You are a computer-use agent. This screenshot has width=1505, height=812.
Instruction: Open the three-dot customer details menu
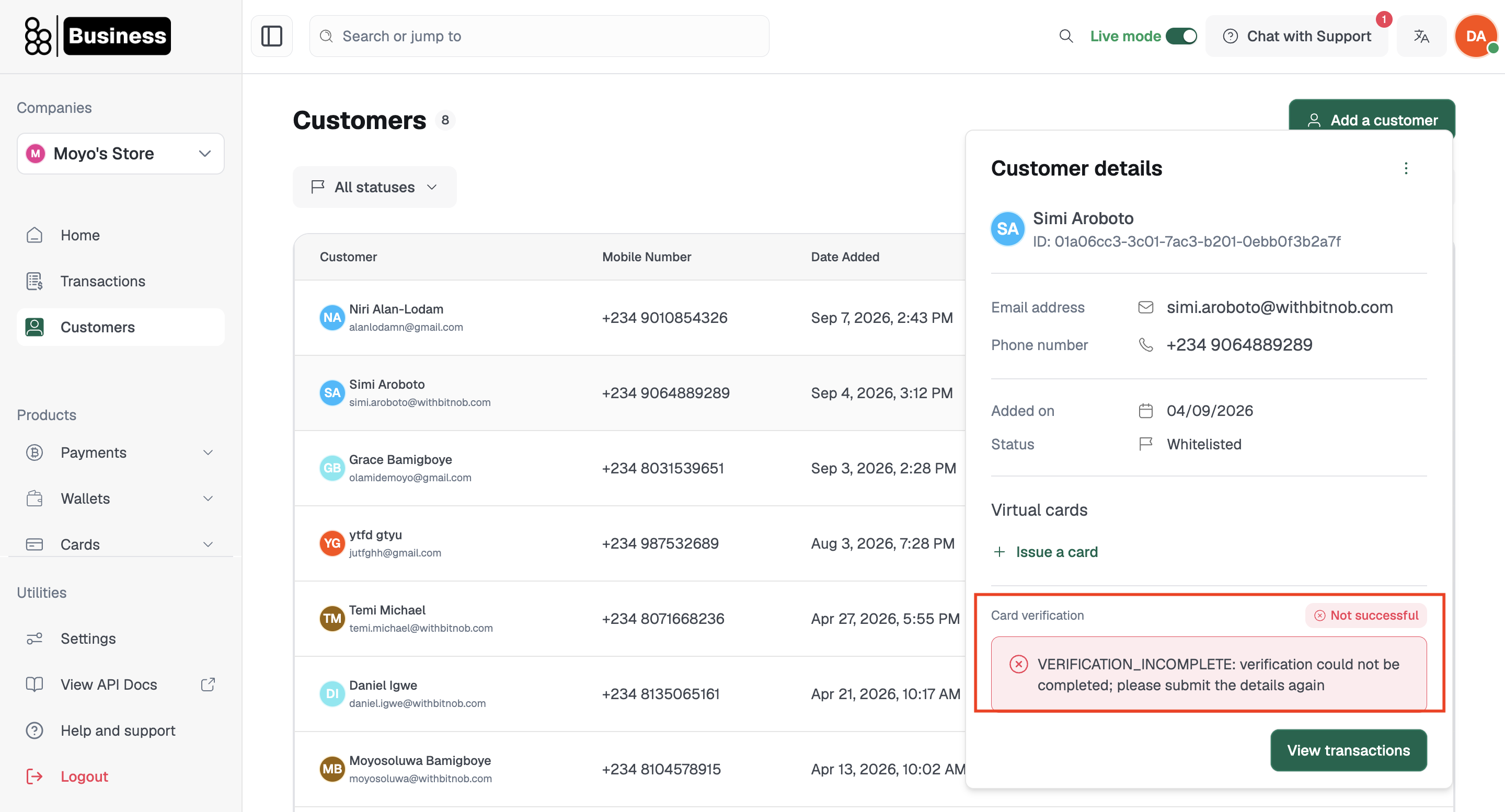click(1406, 168)
